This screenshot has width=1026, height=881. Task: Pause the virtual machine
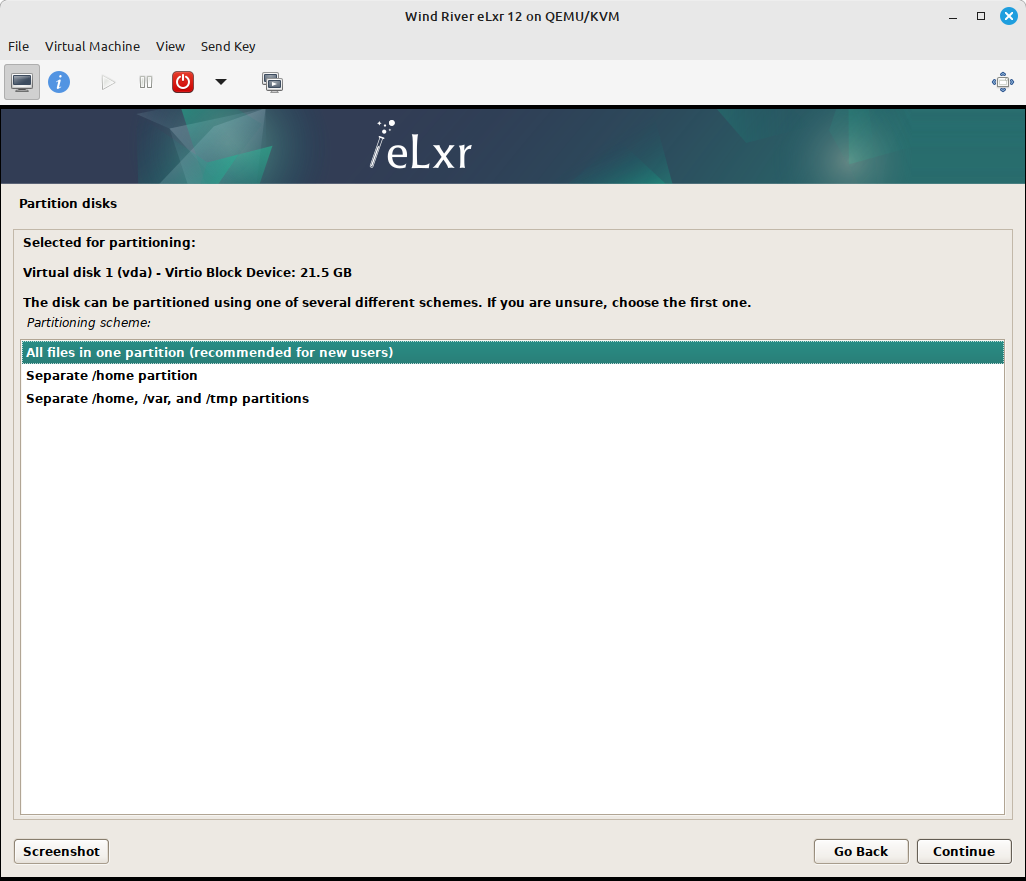point(145,82)
